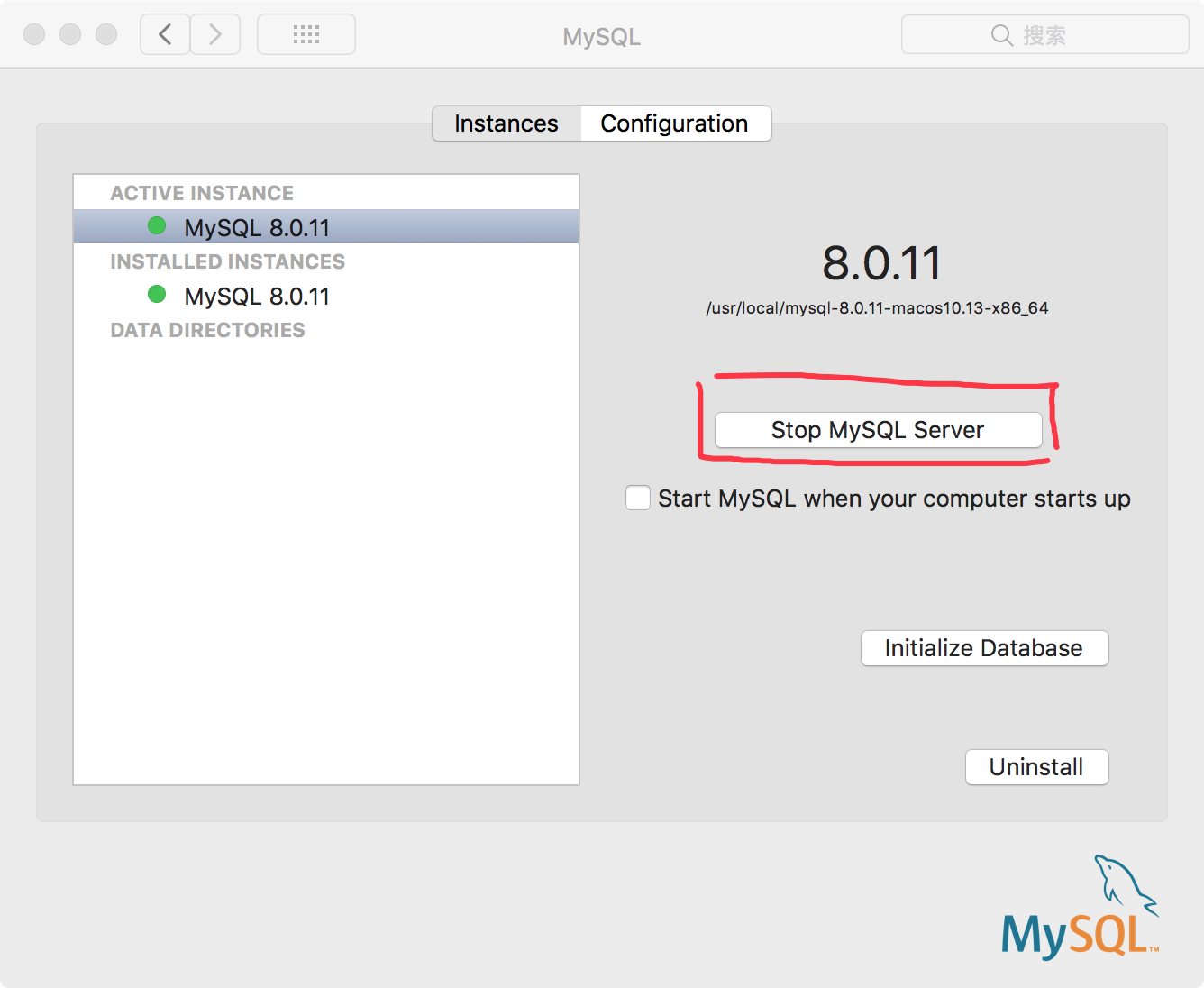The image size is (1204, 988).
Task: Enable Start MySQL when computer starts up
Action: point(638,498)
